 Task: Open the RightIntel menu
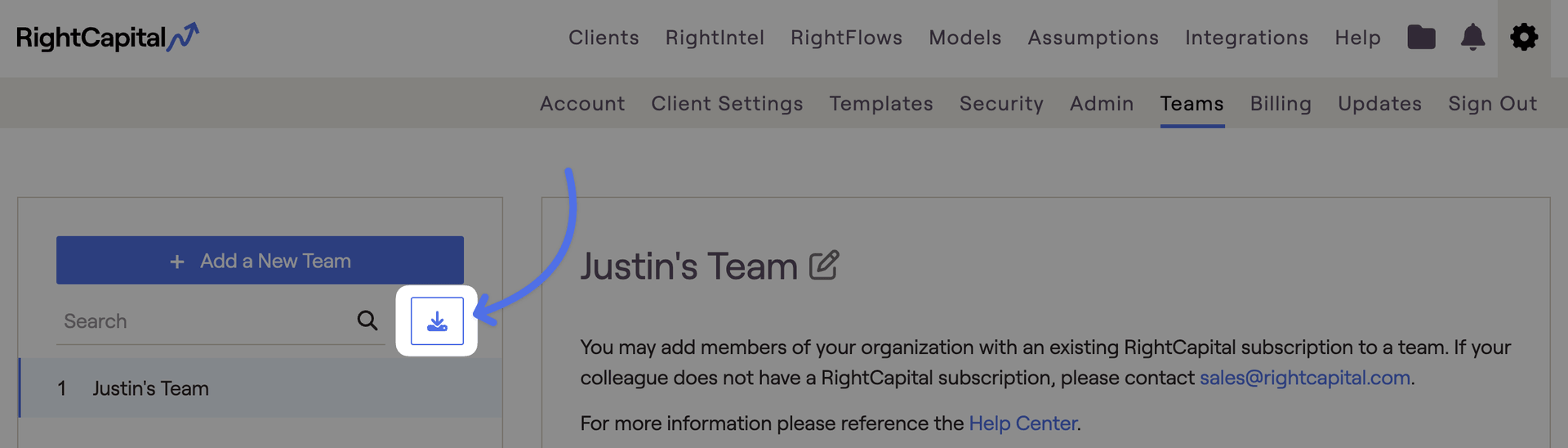[x=715, y=38]
